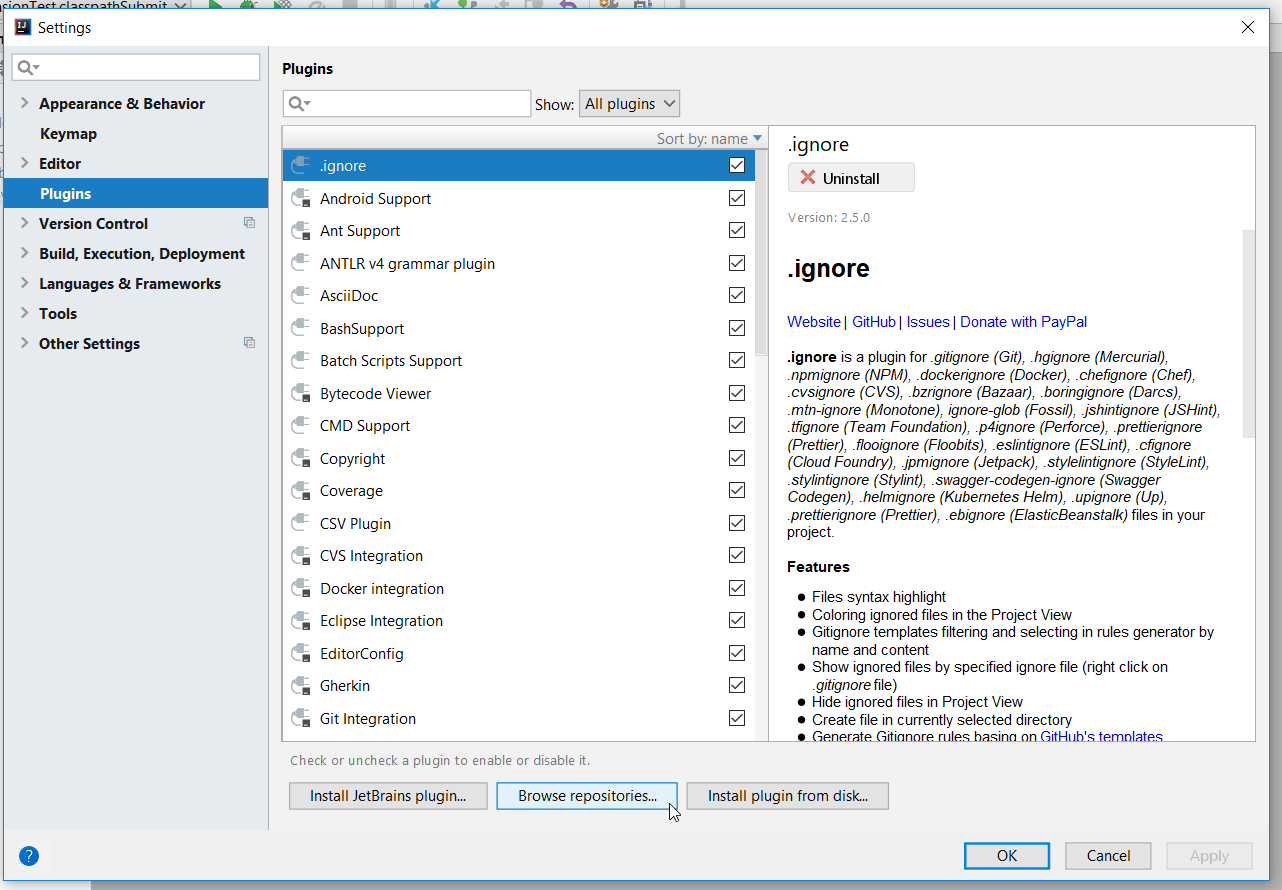The height and width of the screenshot is (890, 1282).
Task: Click Install JetBrains plugin button
Action: tap(388, 796)
